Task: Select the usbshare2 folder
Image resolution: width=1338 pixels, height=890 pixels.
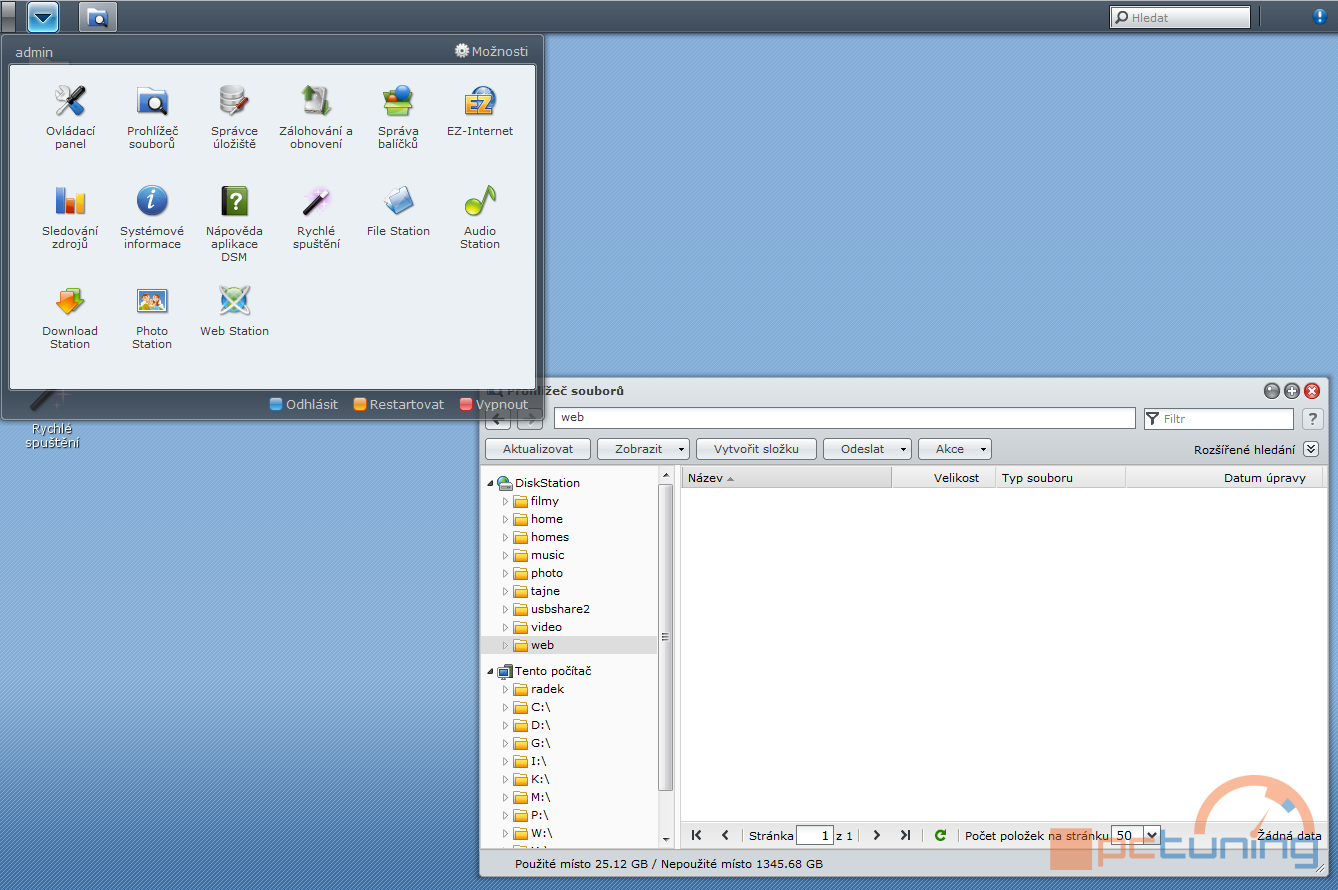Action: [560, 609]
